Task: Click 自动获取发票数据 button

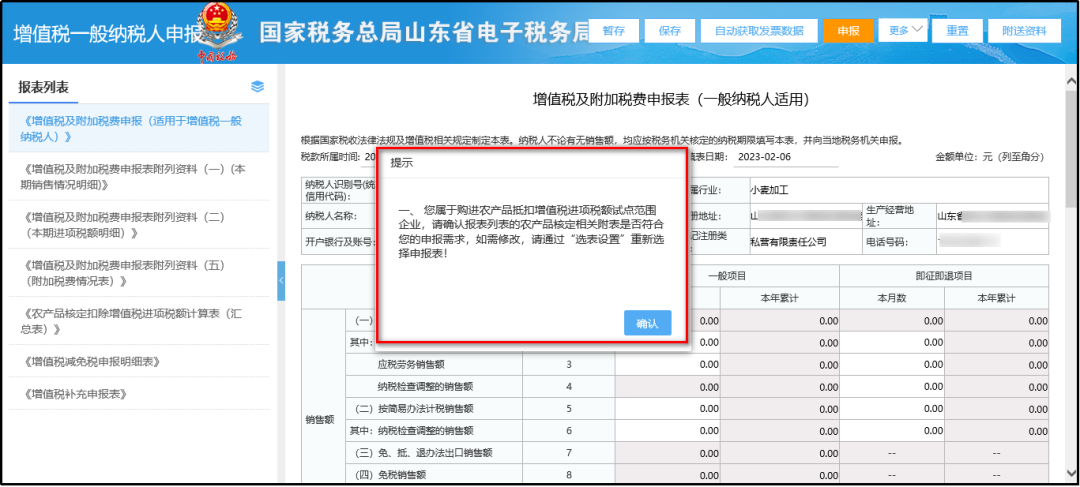Action: [759, 31]
